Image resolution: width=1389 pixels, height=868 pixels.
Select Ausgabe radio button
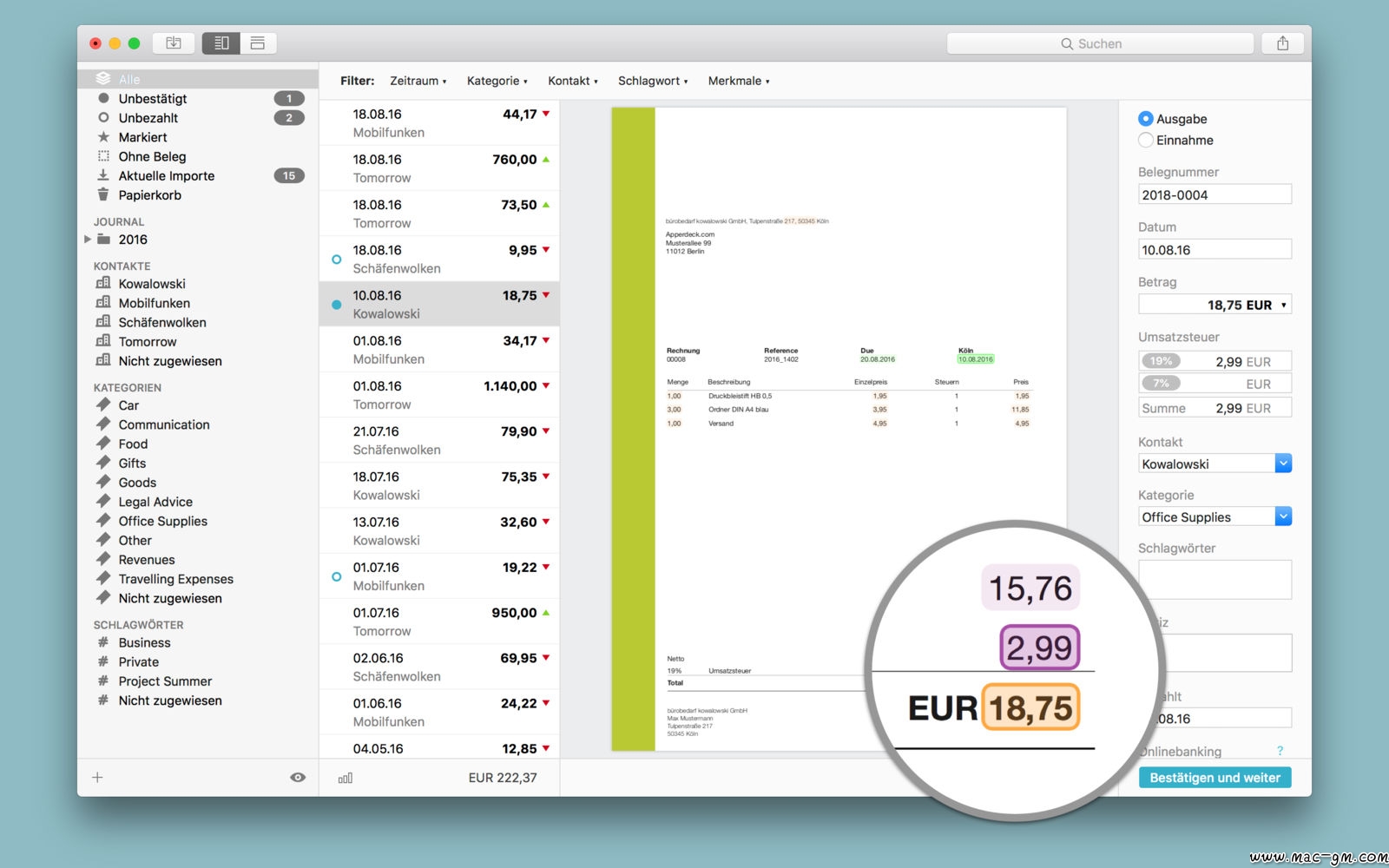pos(1146,119)
